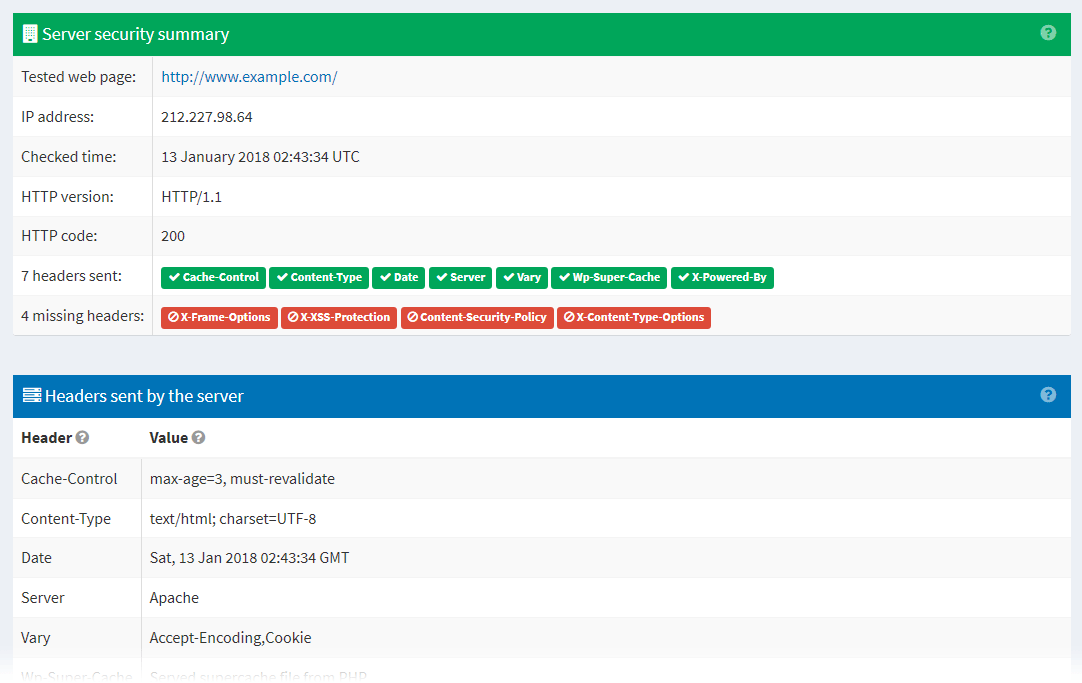The height and width of the screenshot is (683, 1082).
Task: Click the table icon beside Headers sent by the server
Action: (x=33, y=395)
